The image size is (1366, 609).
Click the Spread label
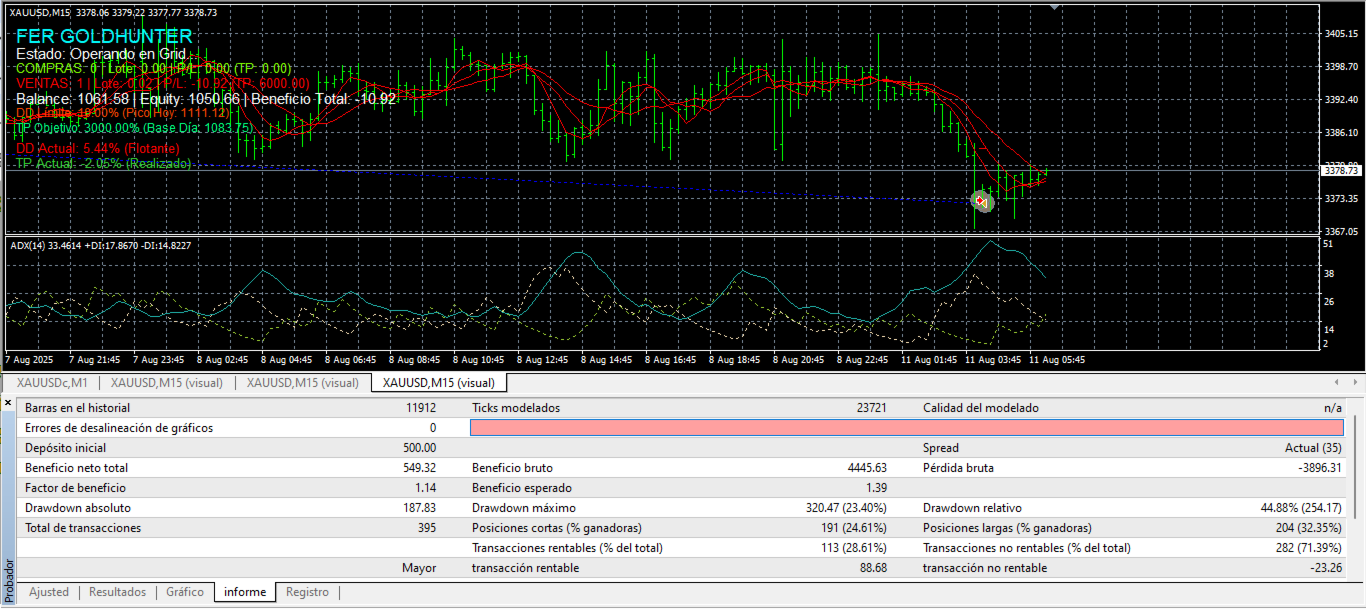coord(941,448)
